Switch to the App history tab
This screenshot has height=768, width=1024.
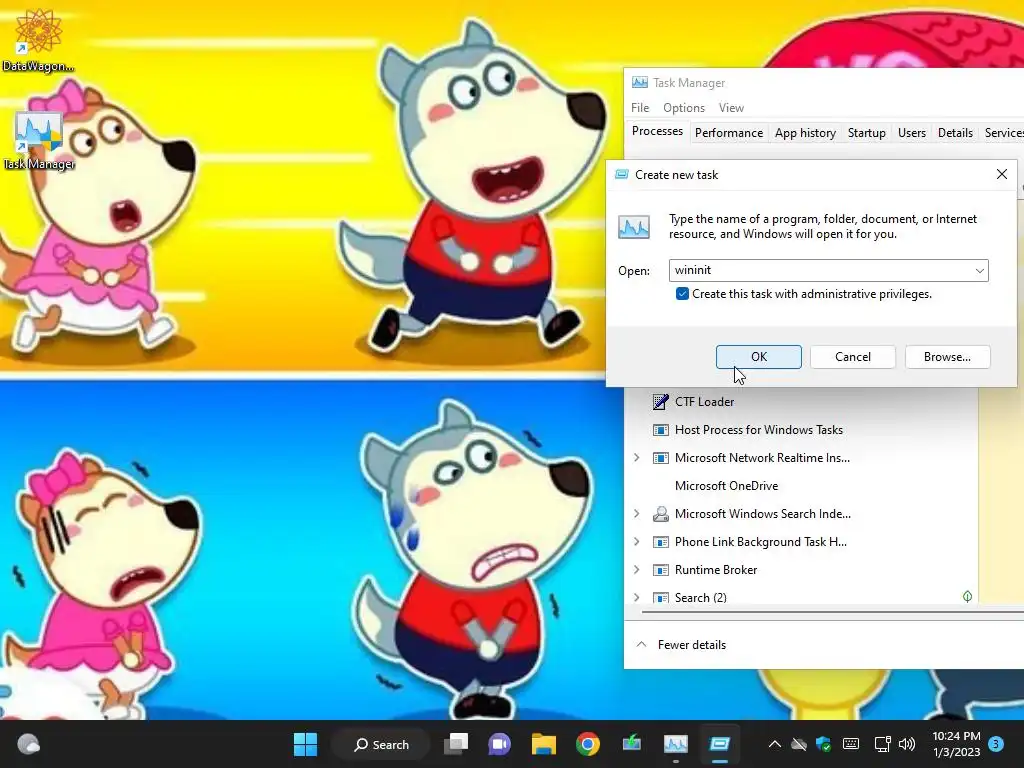coord(805,133)
